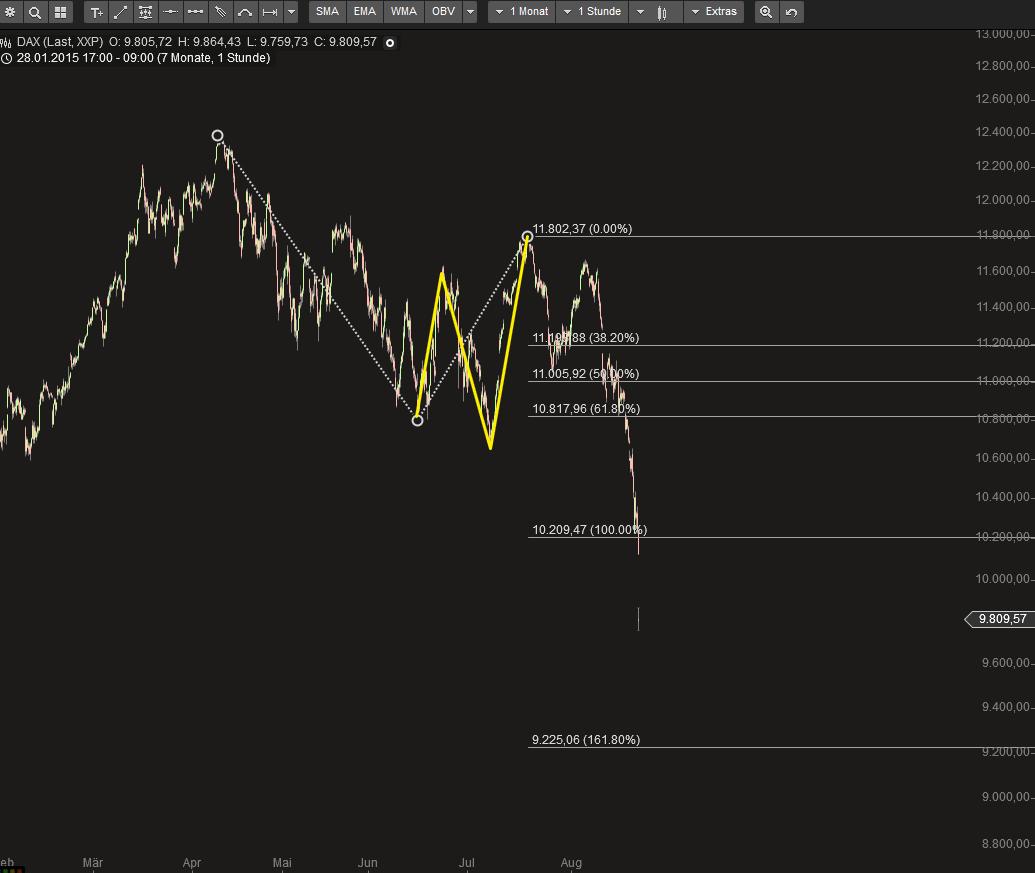Select the horizontal line tool
This screenshot has height=873, width=1035.
[x=170, y=12]
